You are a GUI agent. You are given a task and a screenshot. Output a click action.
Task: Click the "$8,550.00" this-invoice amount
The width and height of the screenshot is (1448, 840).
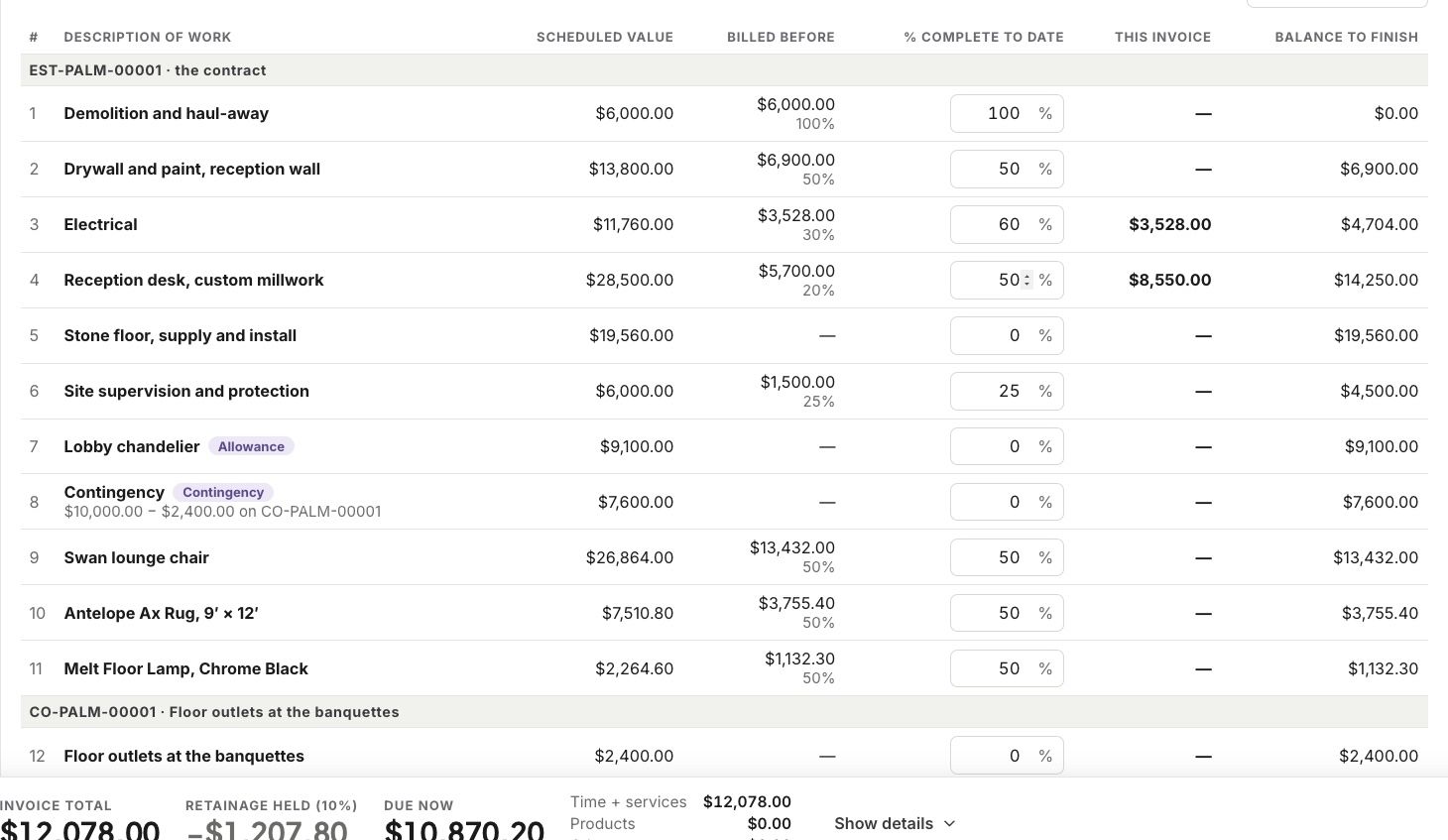[x=1170, y=280]
